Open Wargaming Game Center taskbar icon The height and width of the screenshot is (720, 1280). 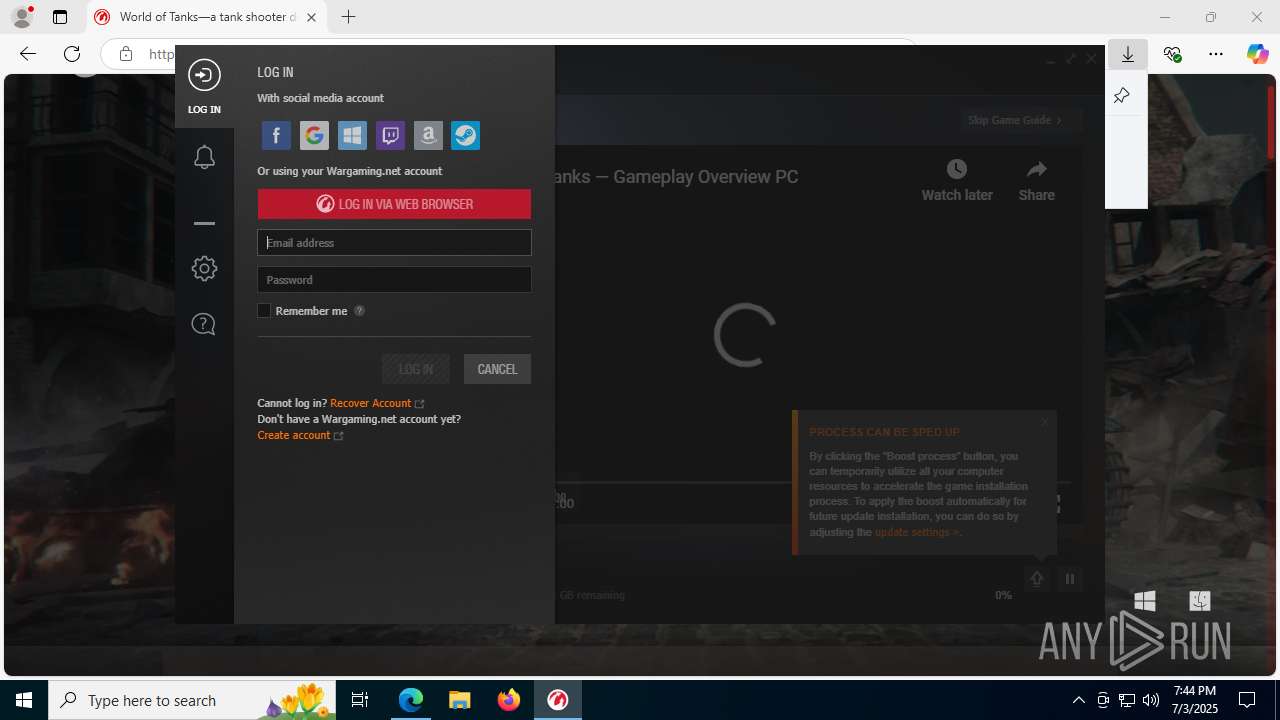(557, 700)
